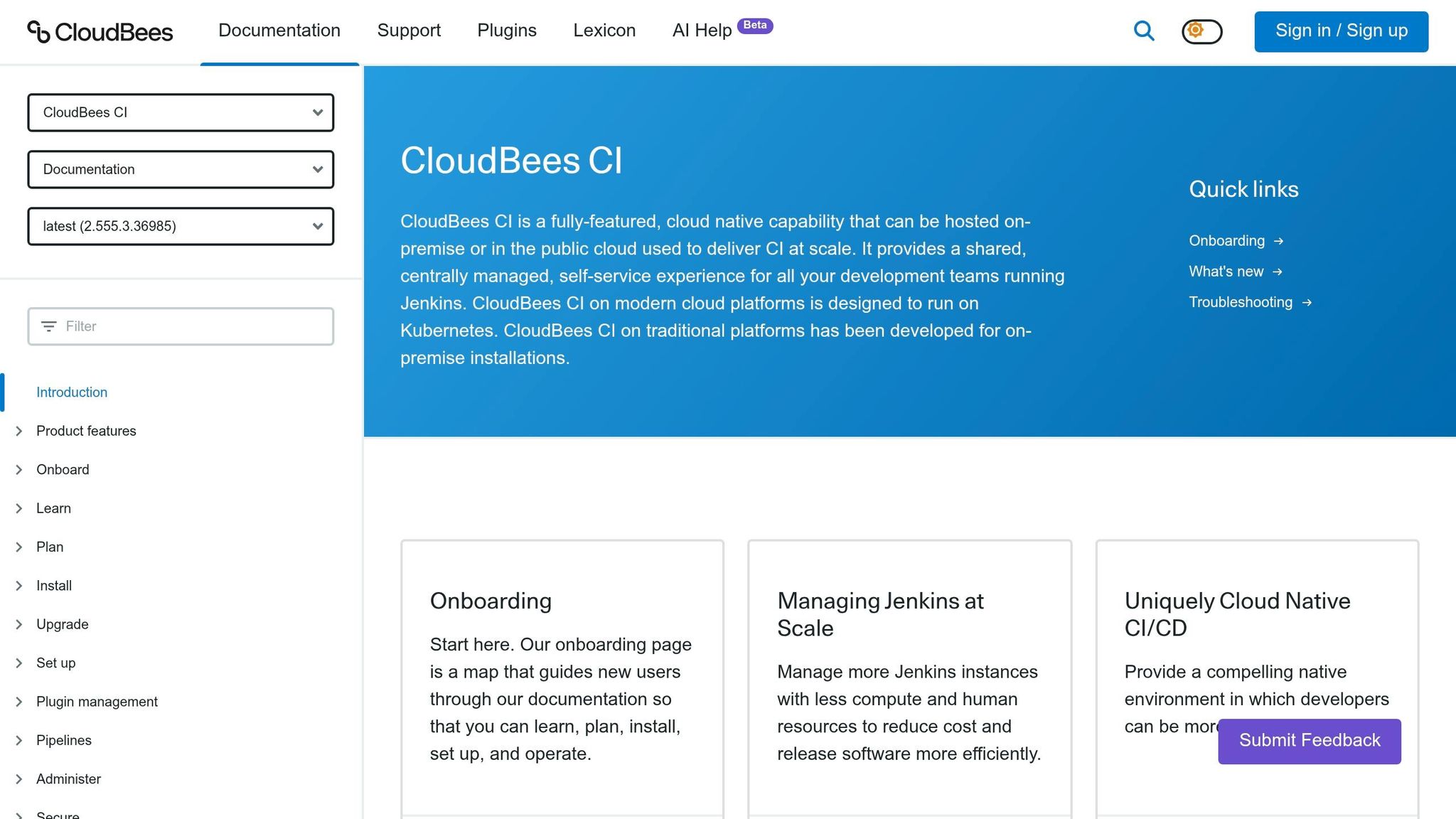The image size is (1456, 819).
Task: Click the Beta badge on AI Help
Action: 755,26
